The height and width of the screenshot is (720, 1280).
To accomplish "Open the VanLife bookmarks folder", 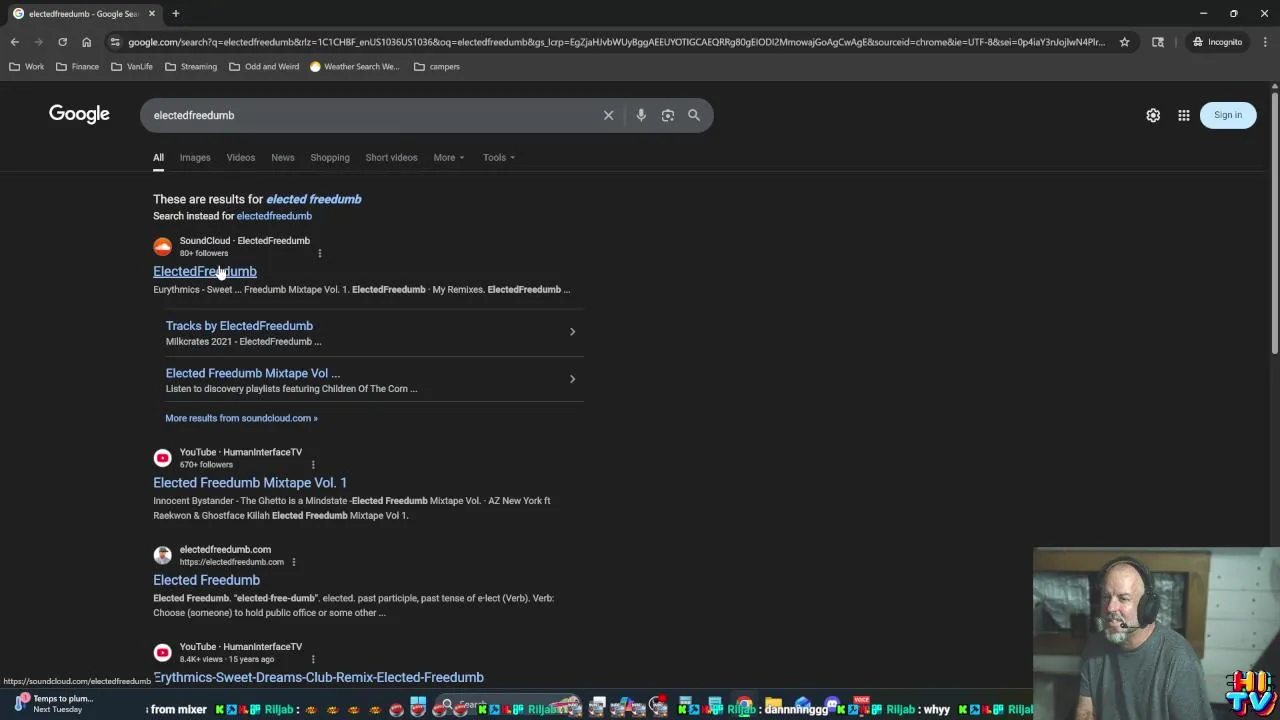I will tap(132, 67).
